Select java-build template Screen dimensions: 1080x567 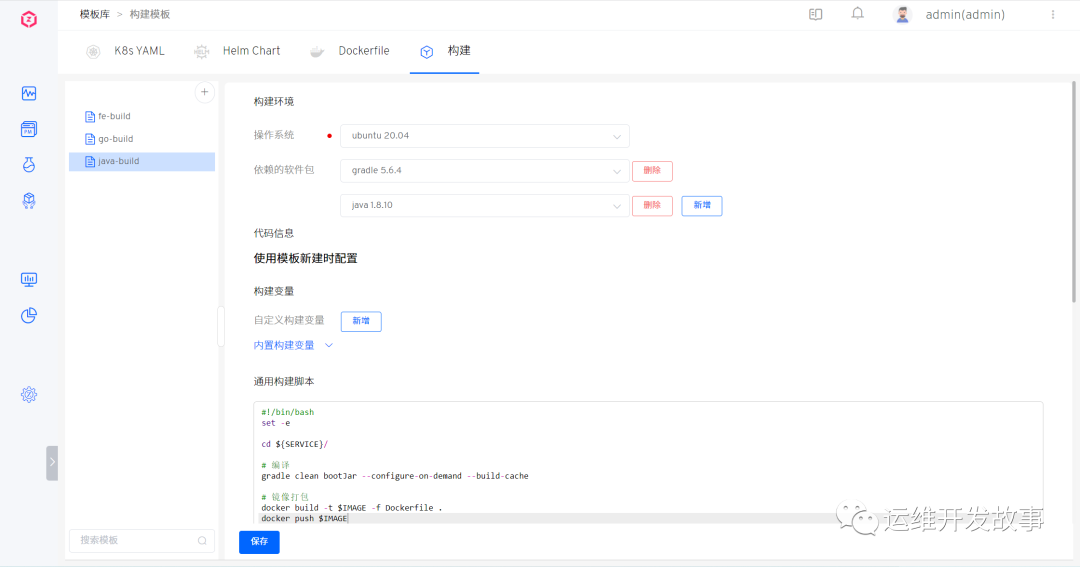[x=142, y=161]
